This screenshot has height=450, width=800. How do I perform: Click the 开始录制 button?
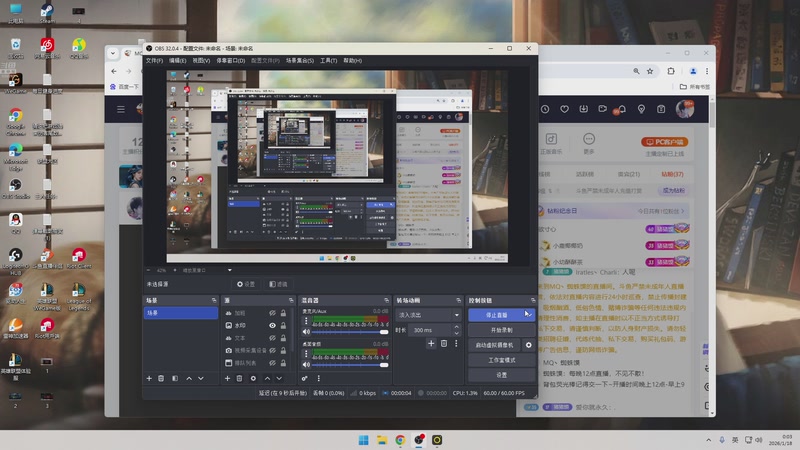[502, 330]
